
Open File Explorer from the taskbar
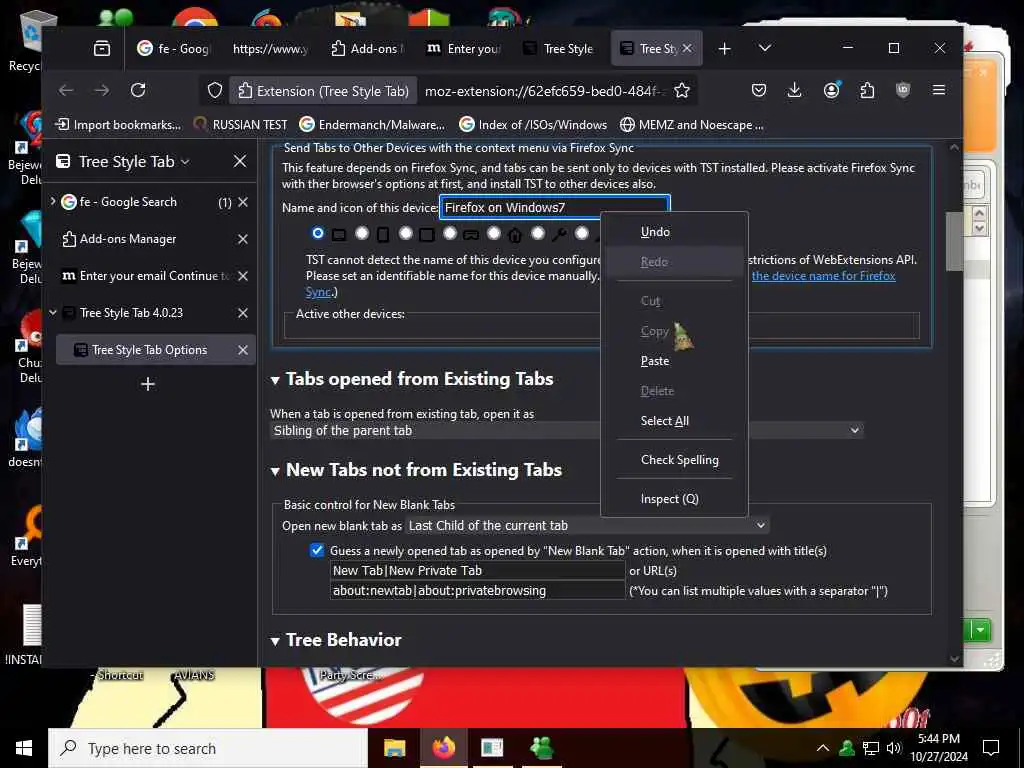[x=394, y=748]
